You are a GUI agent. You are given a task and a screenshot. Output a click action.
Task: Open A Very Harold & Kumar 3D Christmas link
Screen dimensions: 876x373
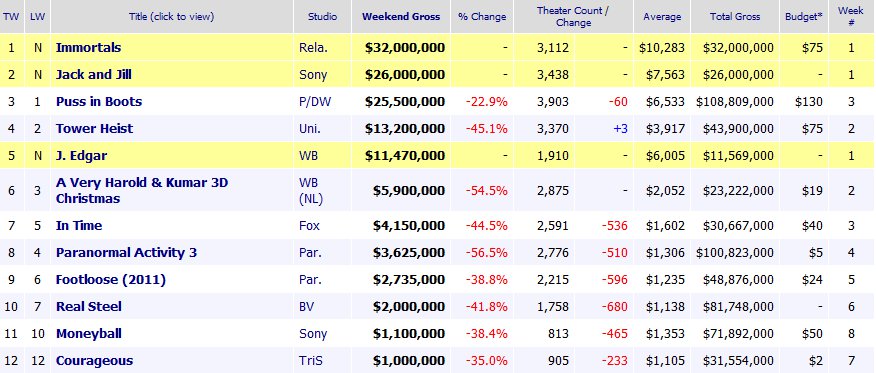tap(142, 190)
